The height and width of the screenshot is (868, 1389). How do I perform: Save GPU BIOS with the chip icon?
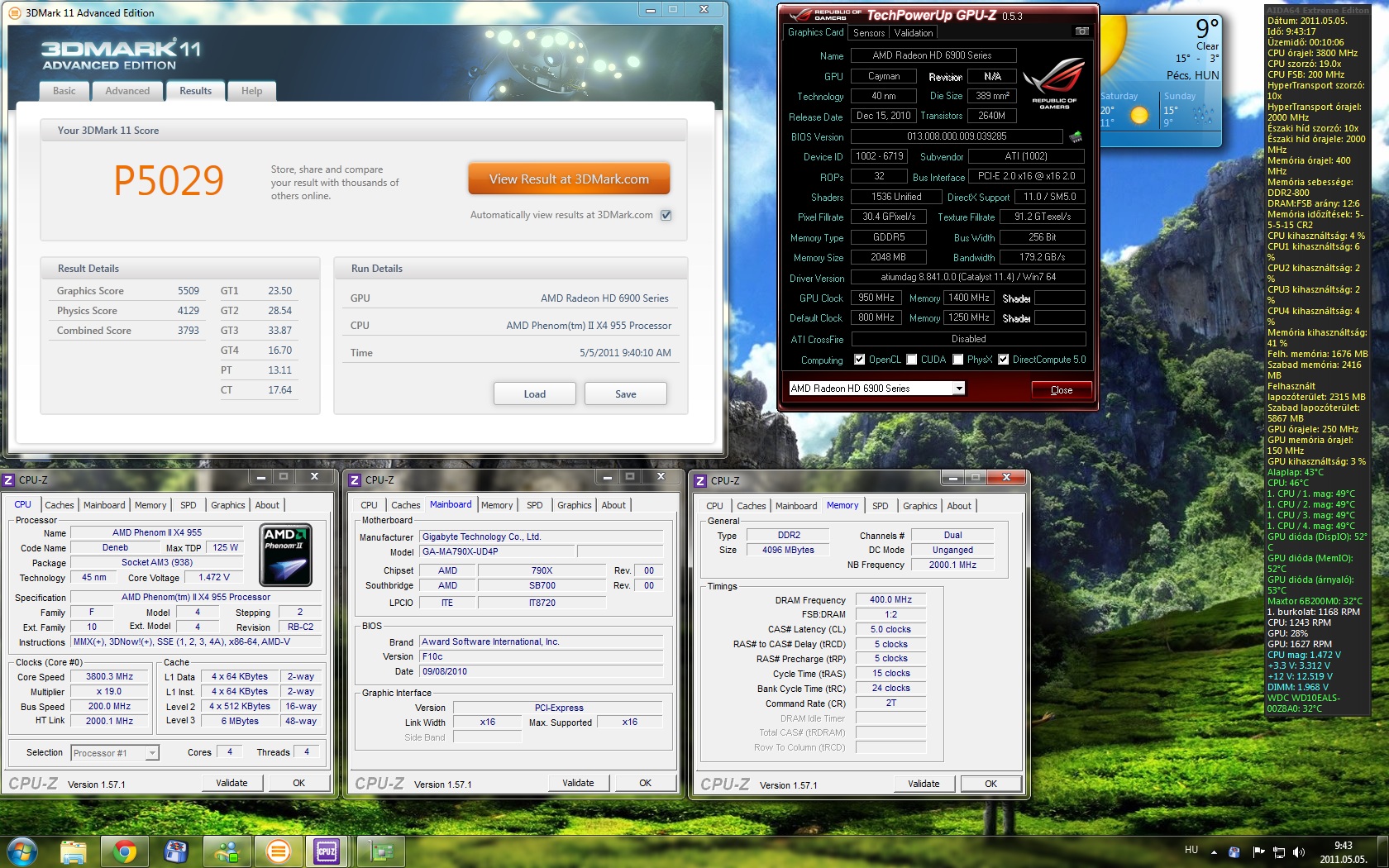click(1076, 136)
